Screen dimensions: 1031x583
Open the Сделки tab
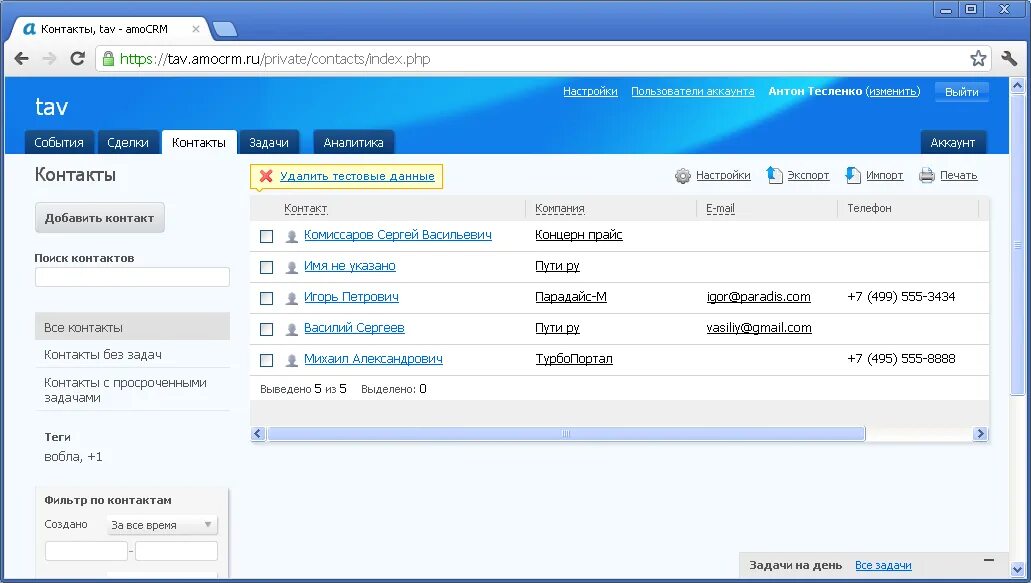tap(128, 142)
